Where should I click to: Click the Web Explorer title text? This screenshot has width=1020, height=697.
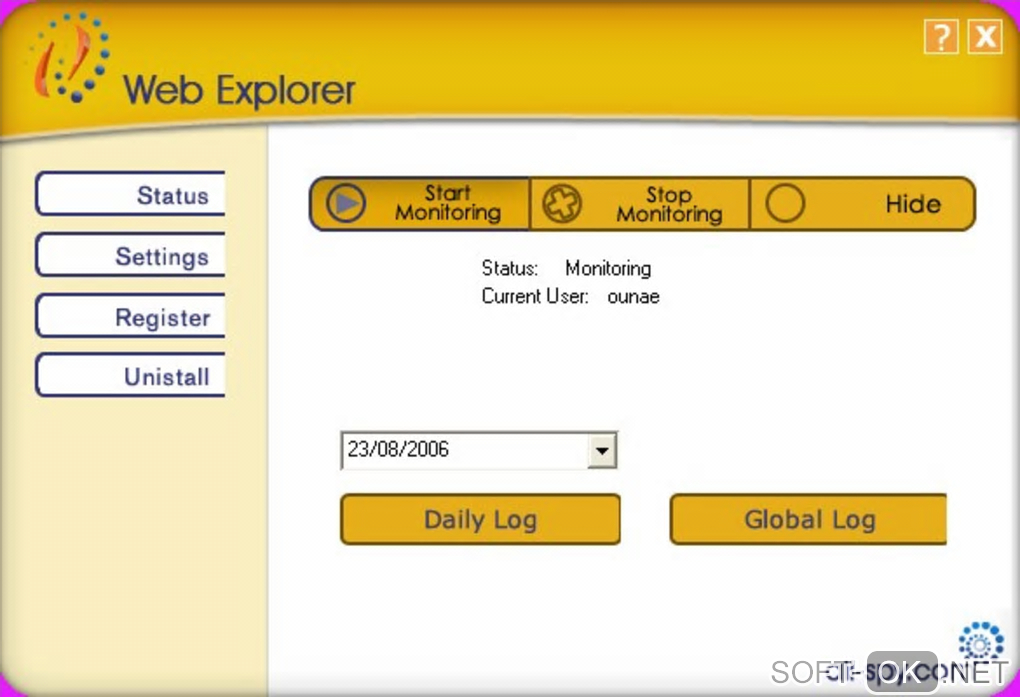pyautogui.click(x=239, y=90)
